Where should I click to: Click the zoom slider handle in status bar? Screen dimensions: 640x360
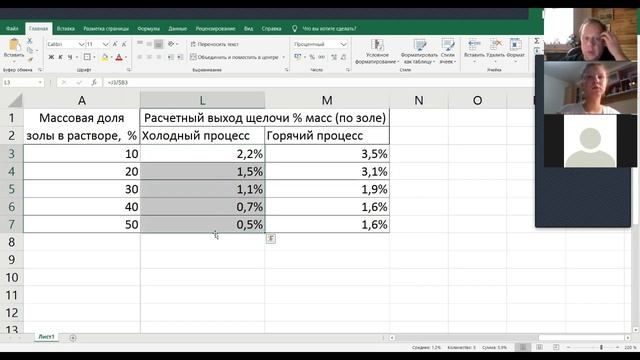pyautogui.click(x=601, y=347)
